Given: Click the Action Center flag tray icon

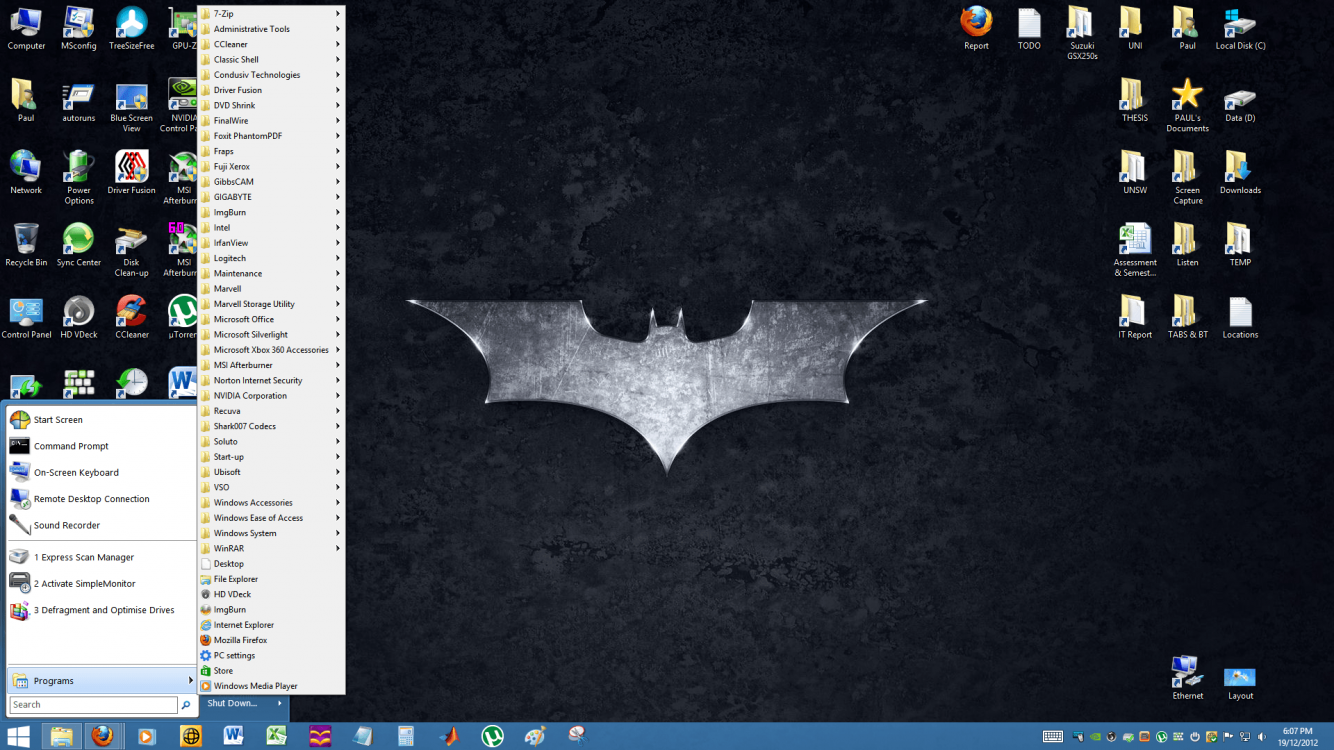Looking at the screenshot, I should coord(1228,737).
